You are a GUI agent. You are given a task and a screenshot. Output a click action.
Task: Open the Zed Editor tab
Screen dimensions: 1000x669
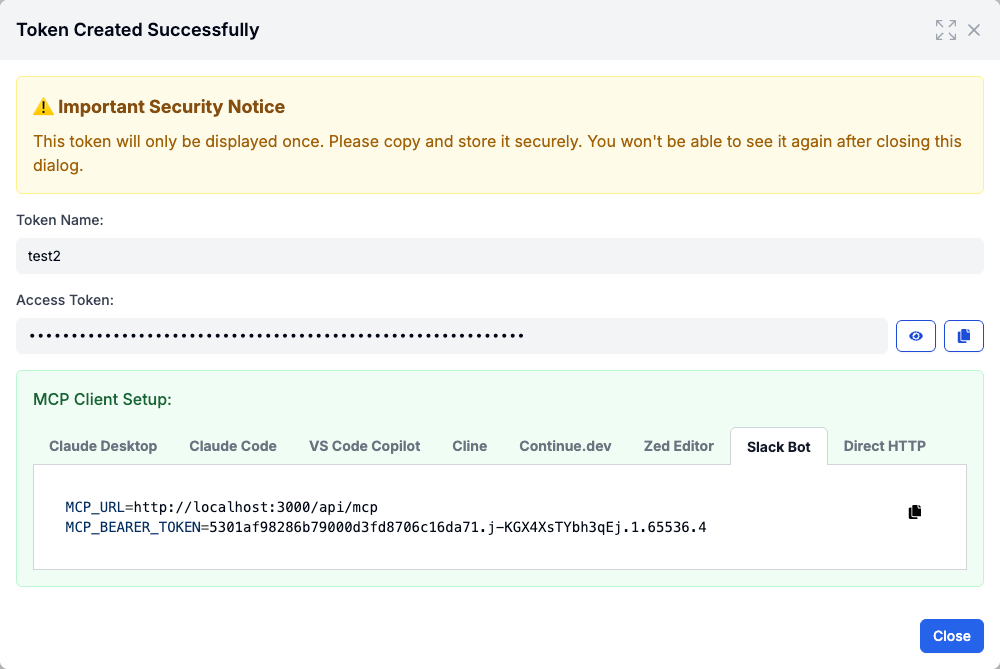click(x=679, y=446)
